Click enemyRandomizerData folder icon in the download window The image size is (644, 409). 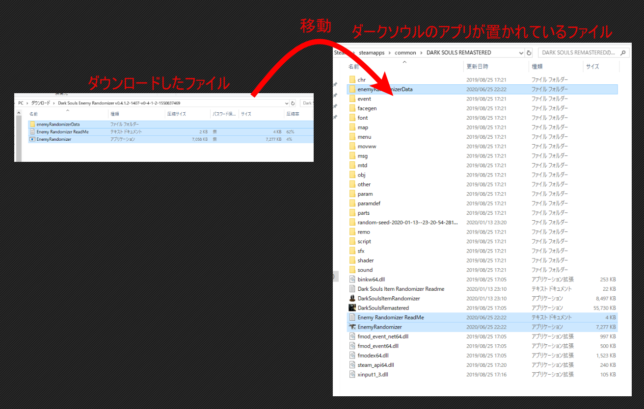(32, 124)
